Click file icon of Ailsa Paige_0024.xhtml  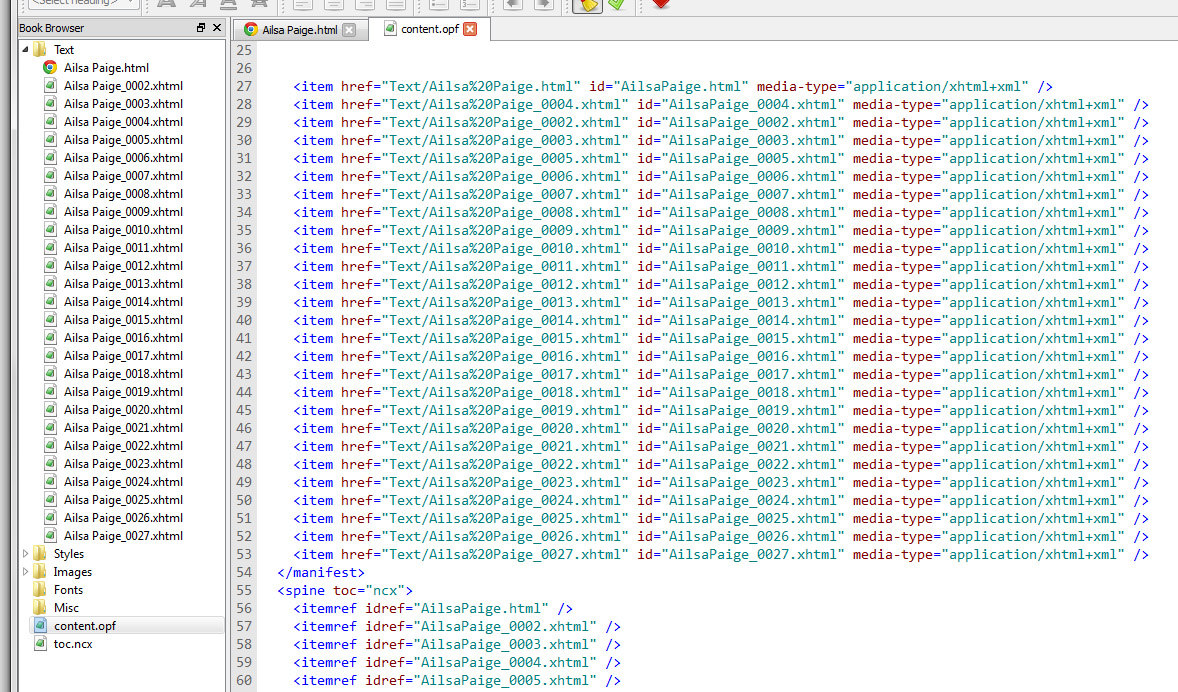pyautogui.click(x=50, y=482)
